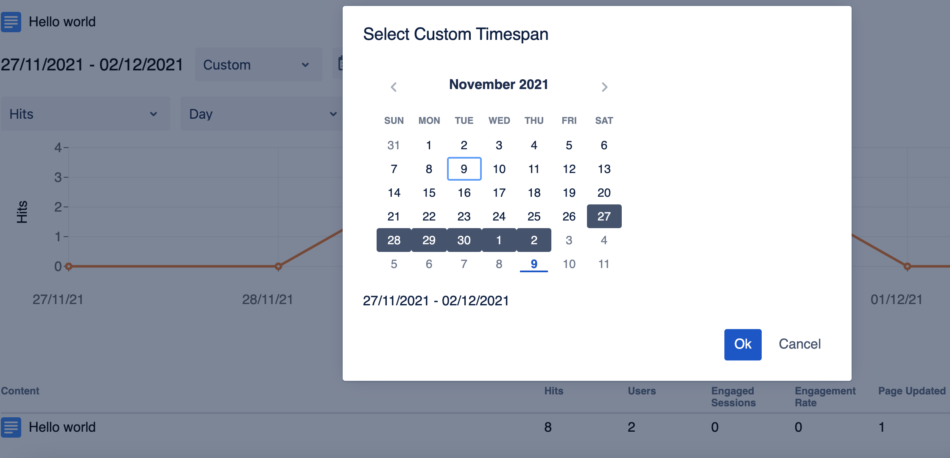Confirm the timespan with Ok button
This screenshot has width=950, height=458.
[x=743, y=344]
